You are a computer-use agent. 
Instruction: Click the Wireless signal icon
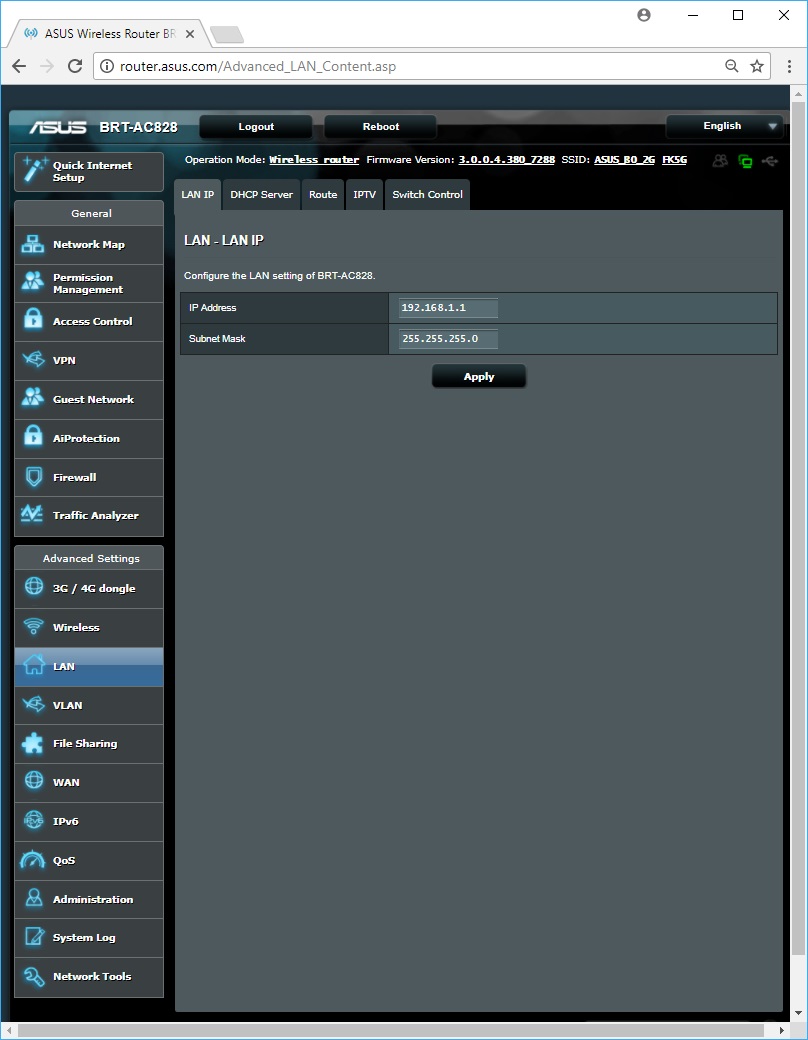[x=34, y=627]
